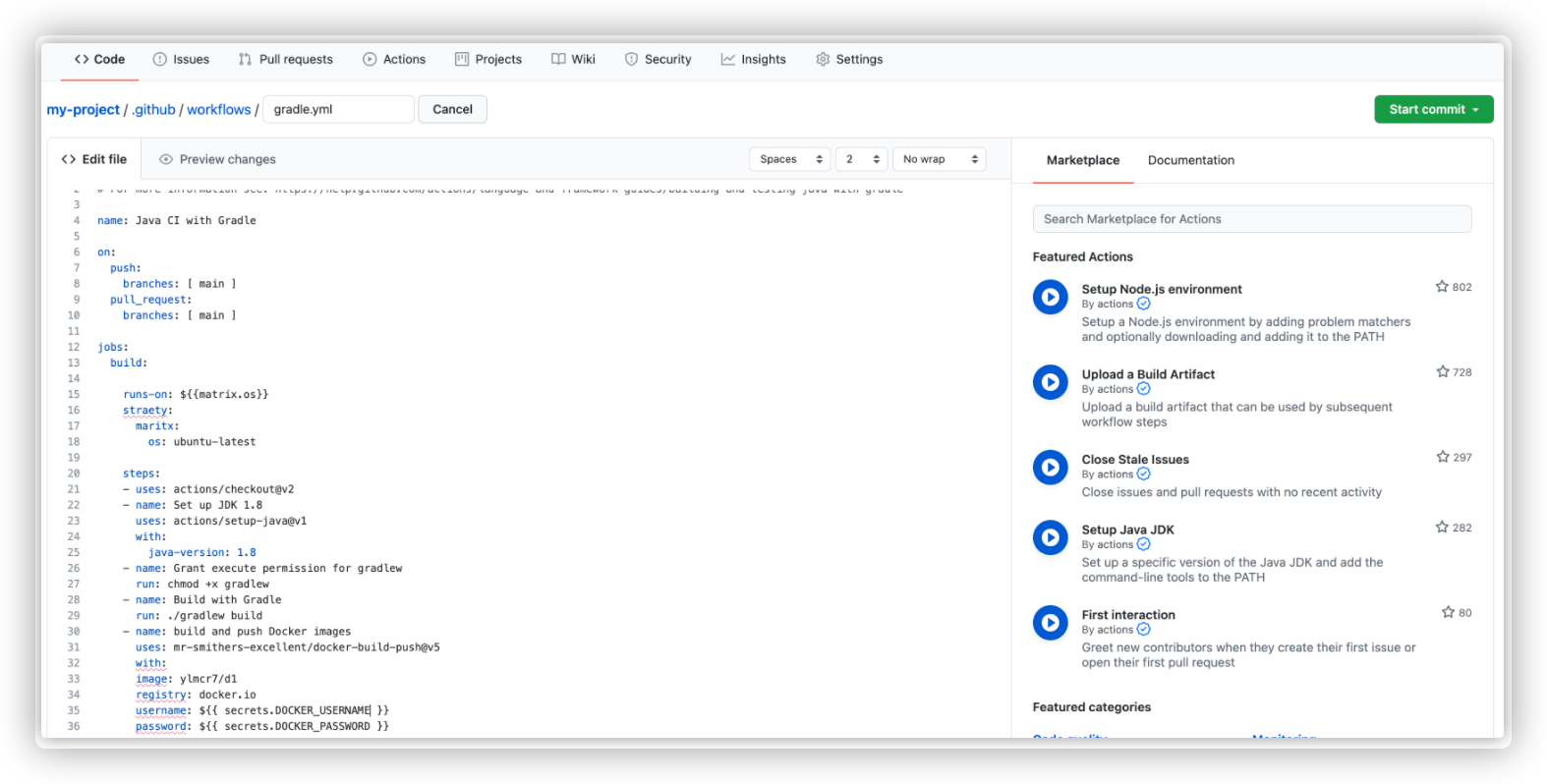Click verified badge under First interaction
Viewport: 1547px width, 784px height.
click(x=1143, y=630)
